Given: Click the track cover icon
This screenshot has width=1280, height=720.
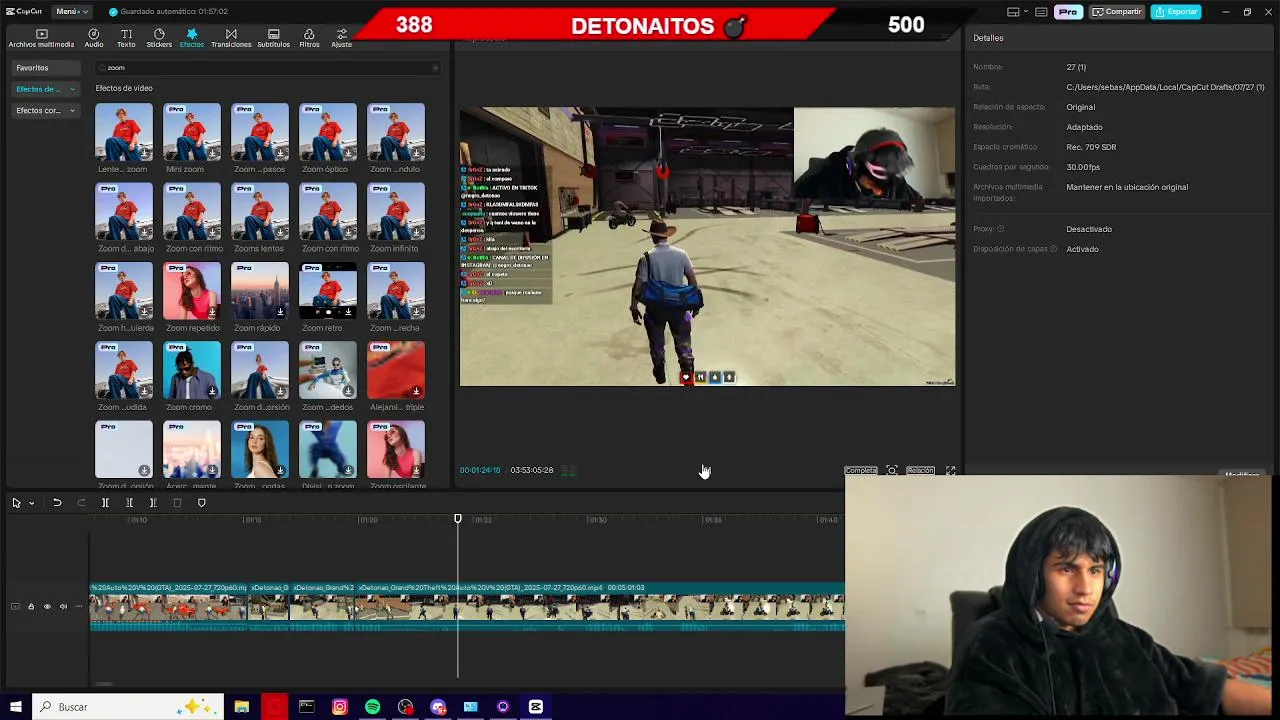Looking at the screenshot, I should (14, 607).
